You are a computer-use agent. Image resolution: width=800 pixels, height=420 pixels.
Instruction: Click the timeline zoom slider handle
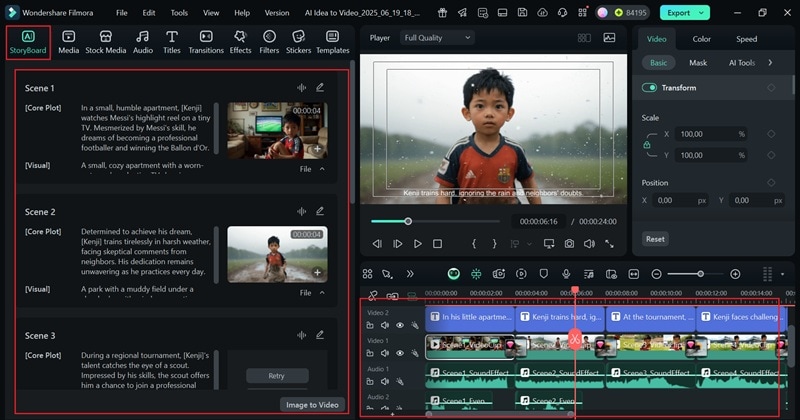tap(701, 274)
